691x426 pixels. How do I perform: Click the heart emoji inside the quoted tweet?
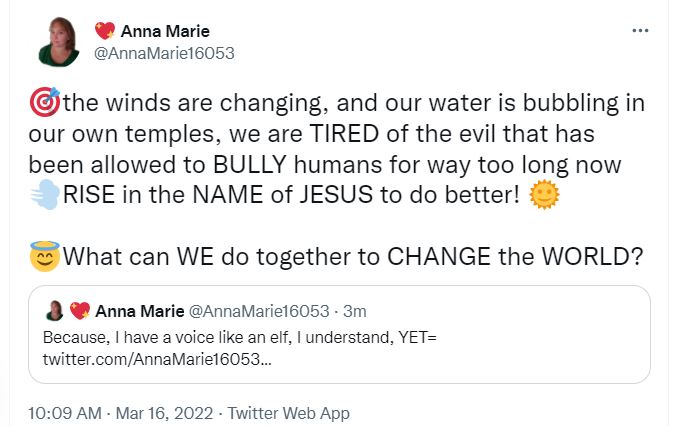pyautogui.click(x=79, y=311)
